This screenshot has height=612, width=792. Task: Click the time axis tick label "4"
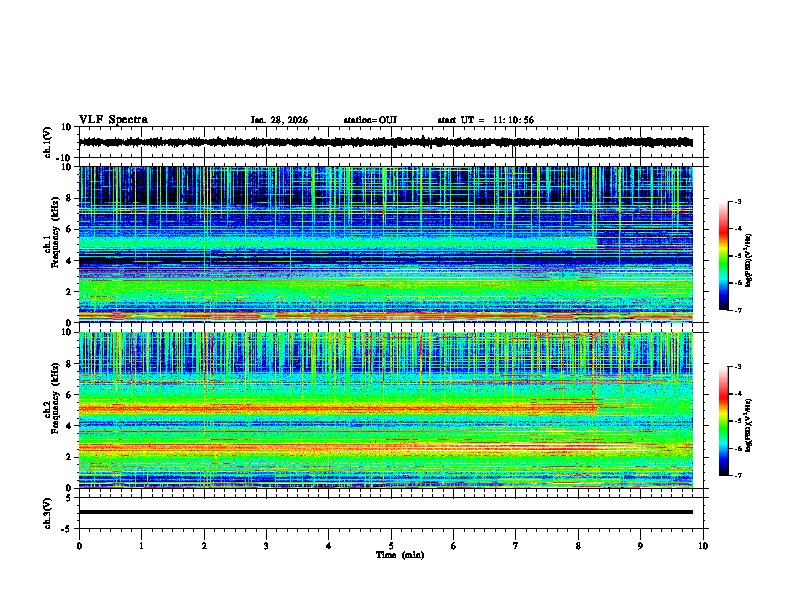pyautogui.click(x=329, y=546)
